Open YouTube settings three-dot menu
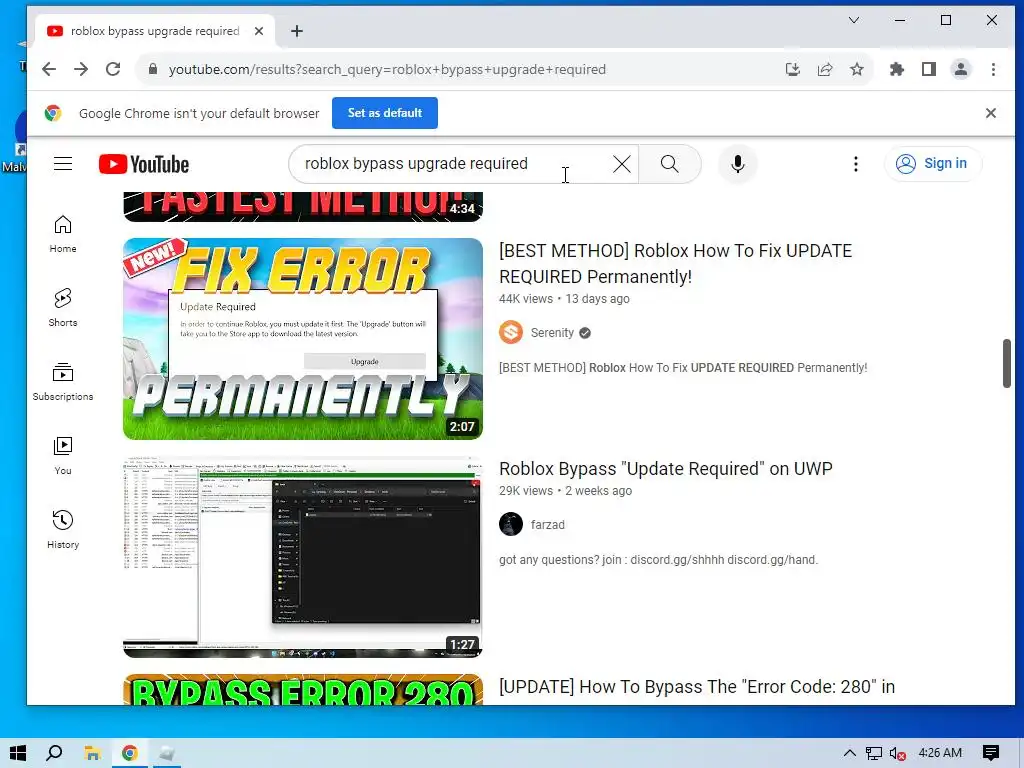The height and width of the screenshot is (768, 1024). pos(856,164)
